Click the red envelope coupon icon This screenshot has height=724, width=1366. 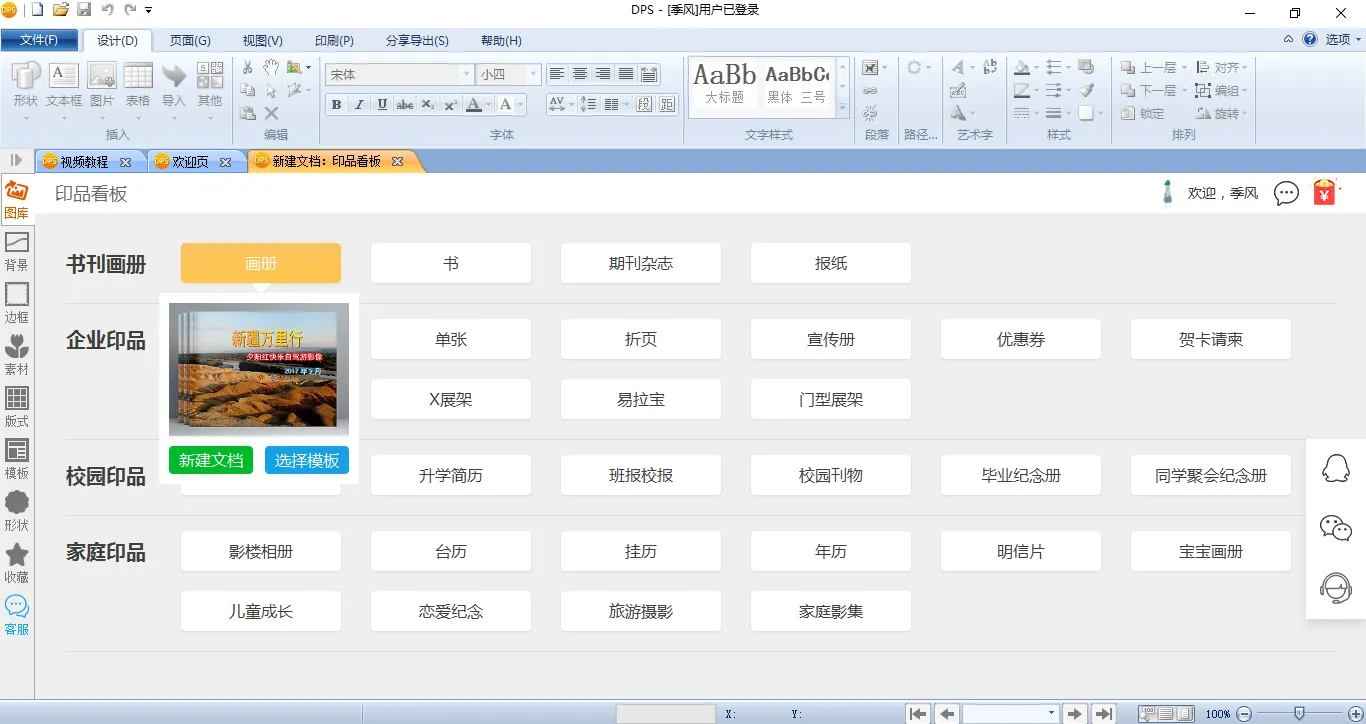[1325, 192]
